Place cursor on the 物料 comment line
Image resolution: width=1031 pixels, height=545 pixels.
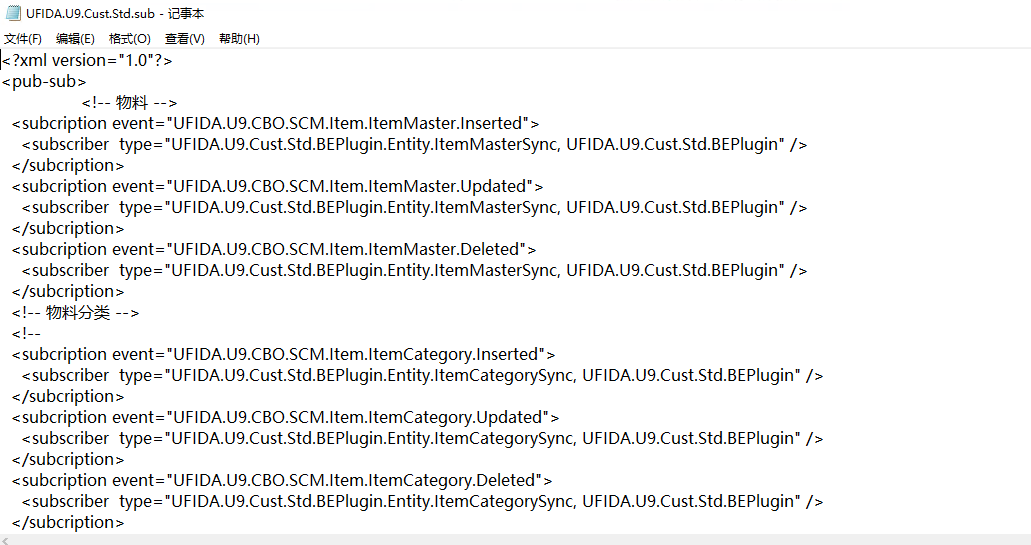(x=130, y=103)
